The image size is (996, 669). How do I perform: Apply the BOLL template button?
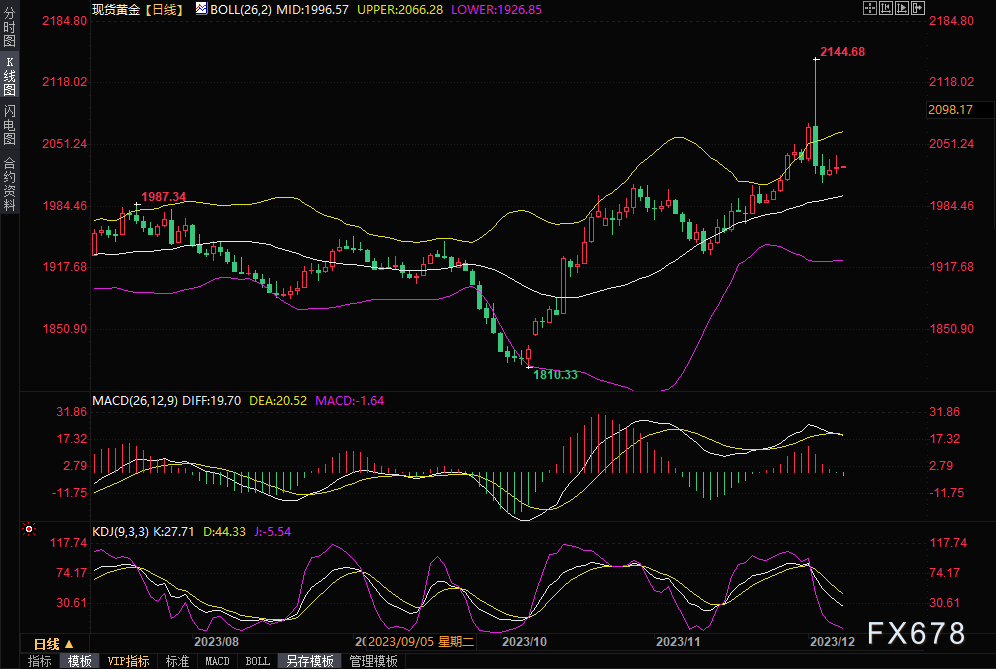[257, 661]
